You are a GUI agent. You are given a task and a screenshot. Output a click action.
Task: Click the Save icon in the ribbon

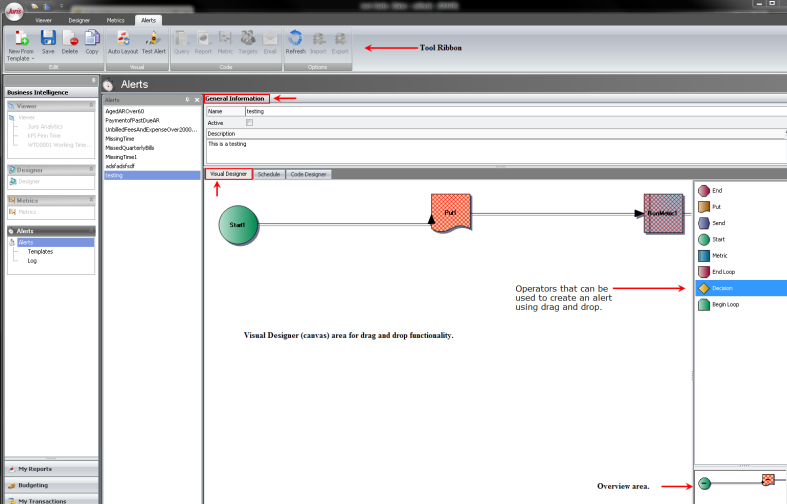[48, 40]
